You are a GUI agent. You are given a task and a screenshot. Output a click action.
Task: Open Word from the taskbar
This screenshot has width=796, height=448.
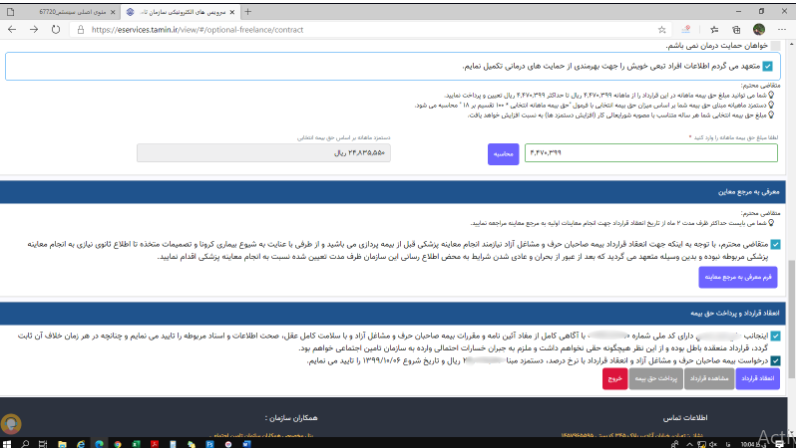[x=247, y=444]
